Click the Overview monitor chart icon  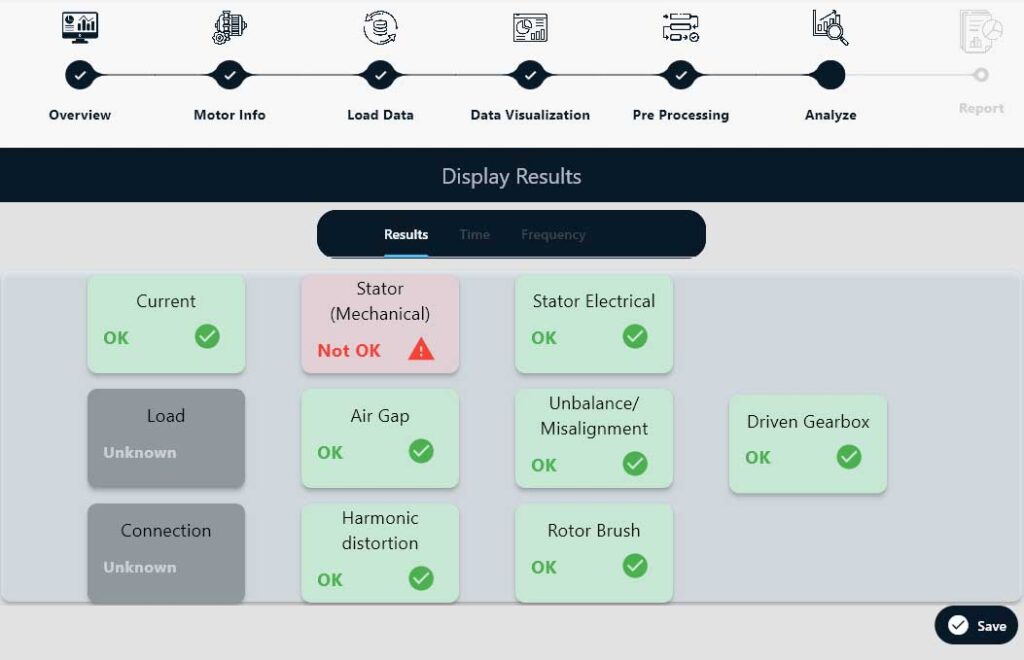[x=80, y=27]
